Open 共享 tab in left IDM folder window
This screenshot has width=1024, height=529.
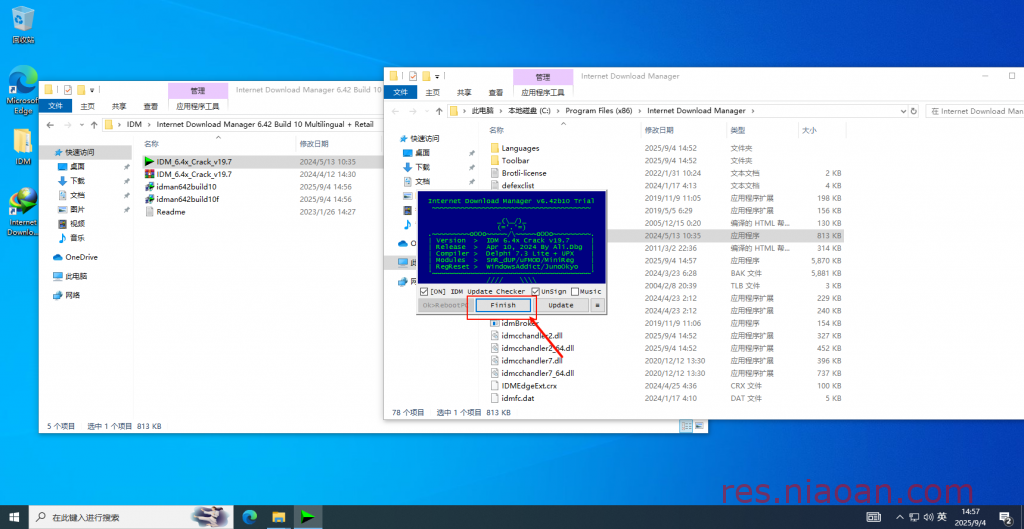point(119,106)
